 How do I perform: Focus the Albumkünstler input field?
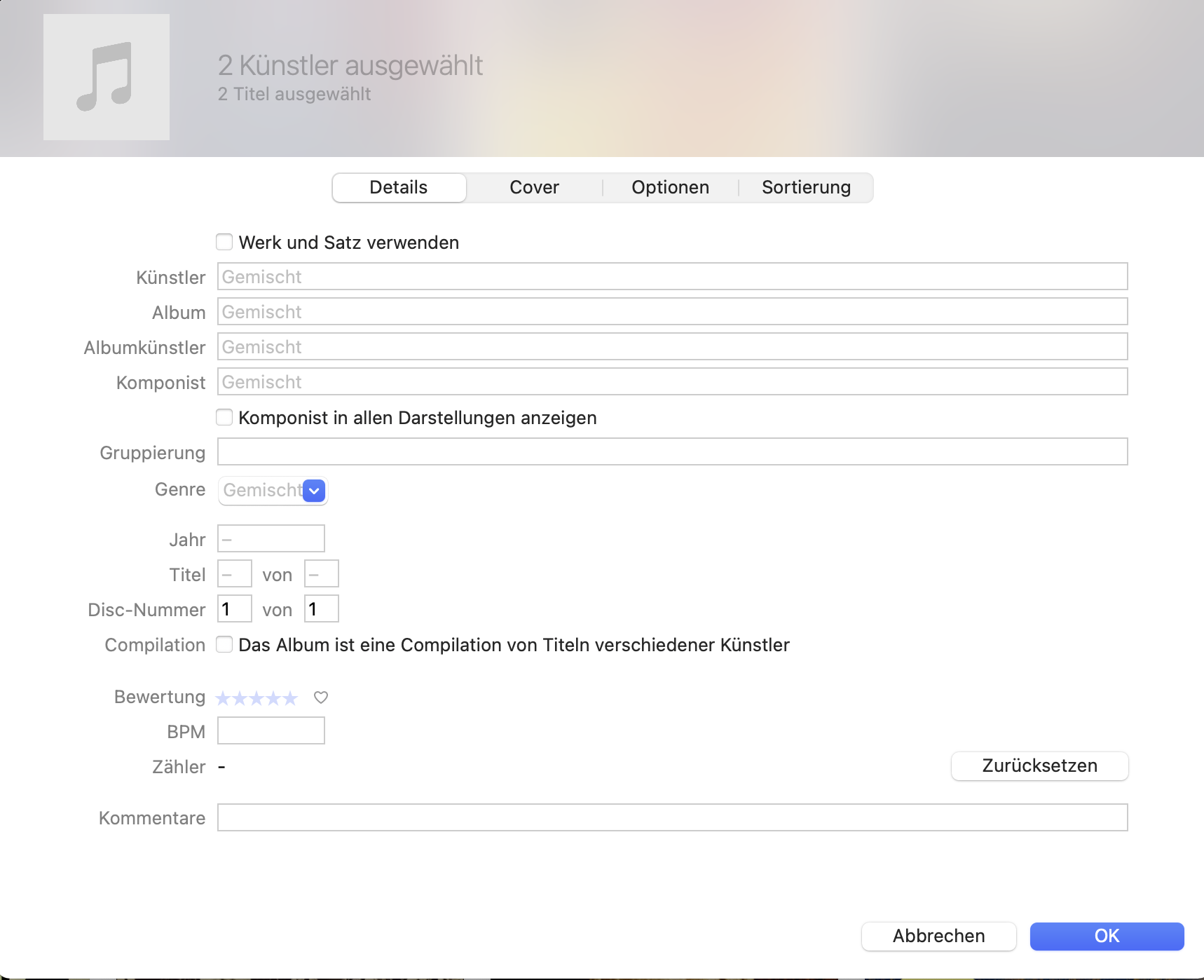(672, 347)
